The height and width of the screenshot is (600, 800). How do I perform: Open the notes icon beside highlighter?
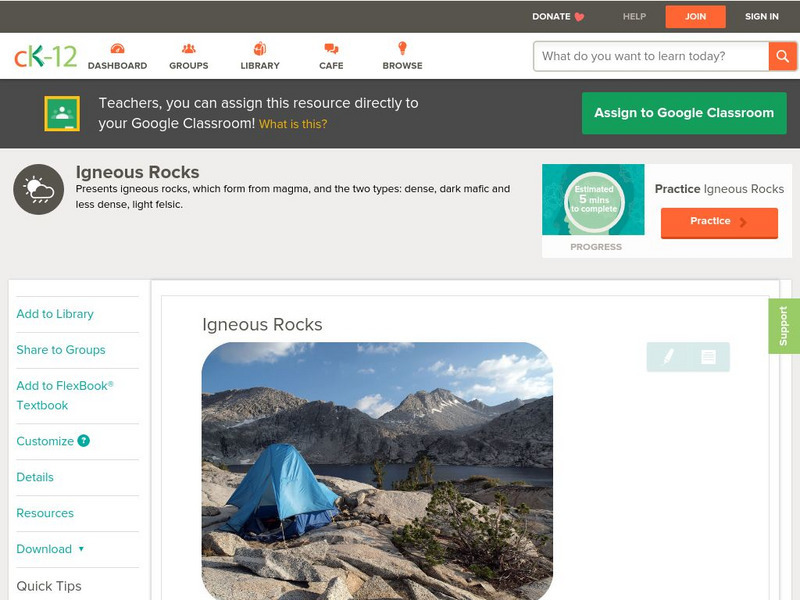(708, 357)
